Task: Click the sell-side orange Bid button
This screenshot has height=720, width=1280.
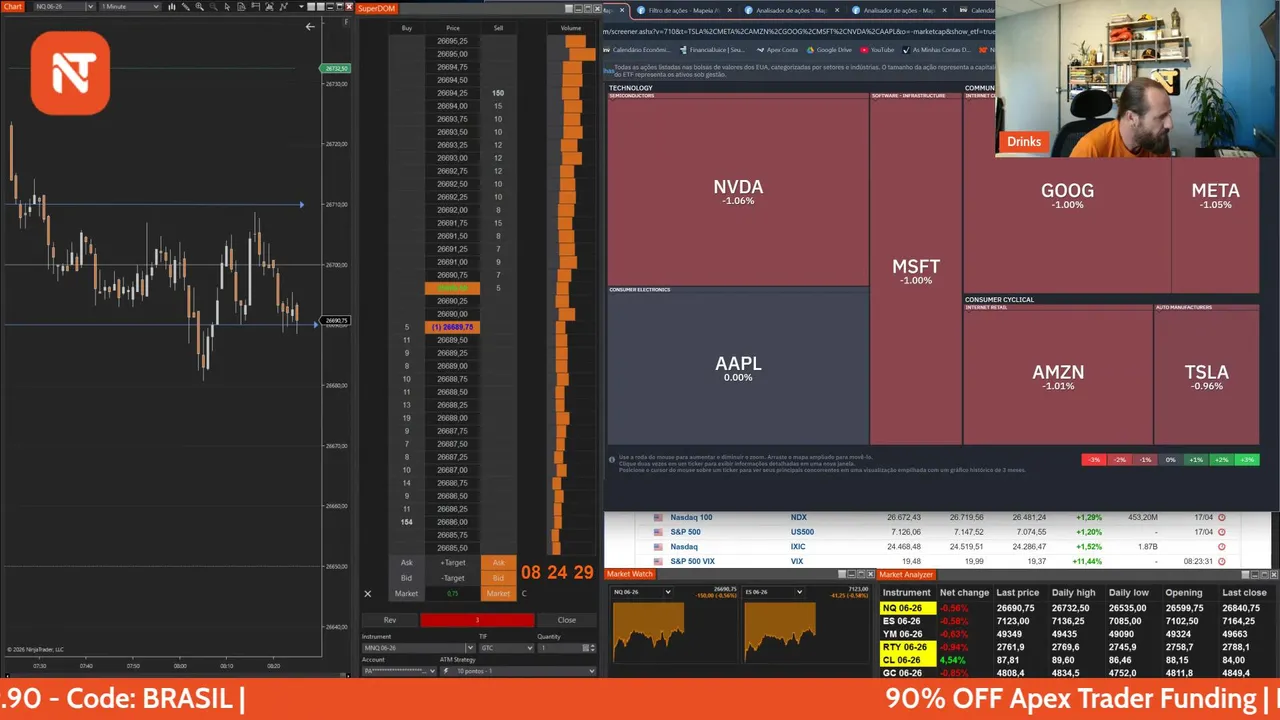Action: click(x=498, y=578)
